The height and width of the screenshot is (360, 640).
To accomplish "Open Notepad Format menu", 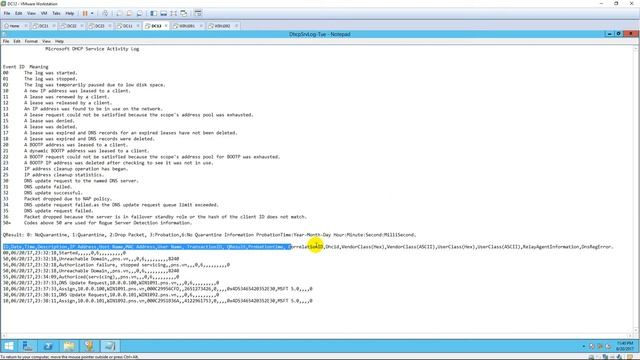I will click(x=31, y=41).
